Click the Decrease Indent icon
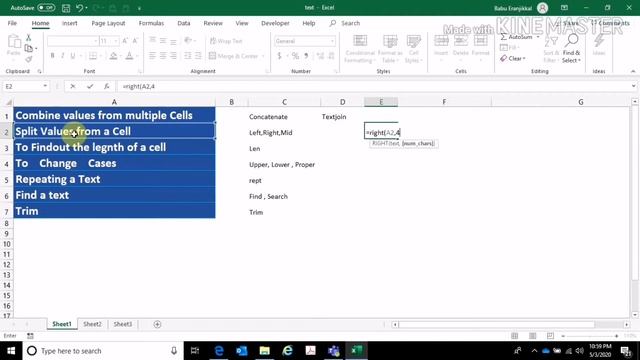This screenshot has width=640, height=360. pos(188,56)
